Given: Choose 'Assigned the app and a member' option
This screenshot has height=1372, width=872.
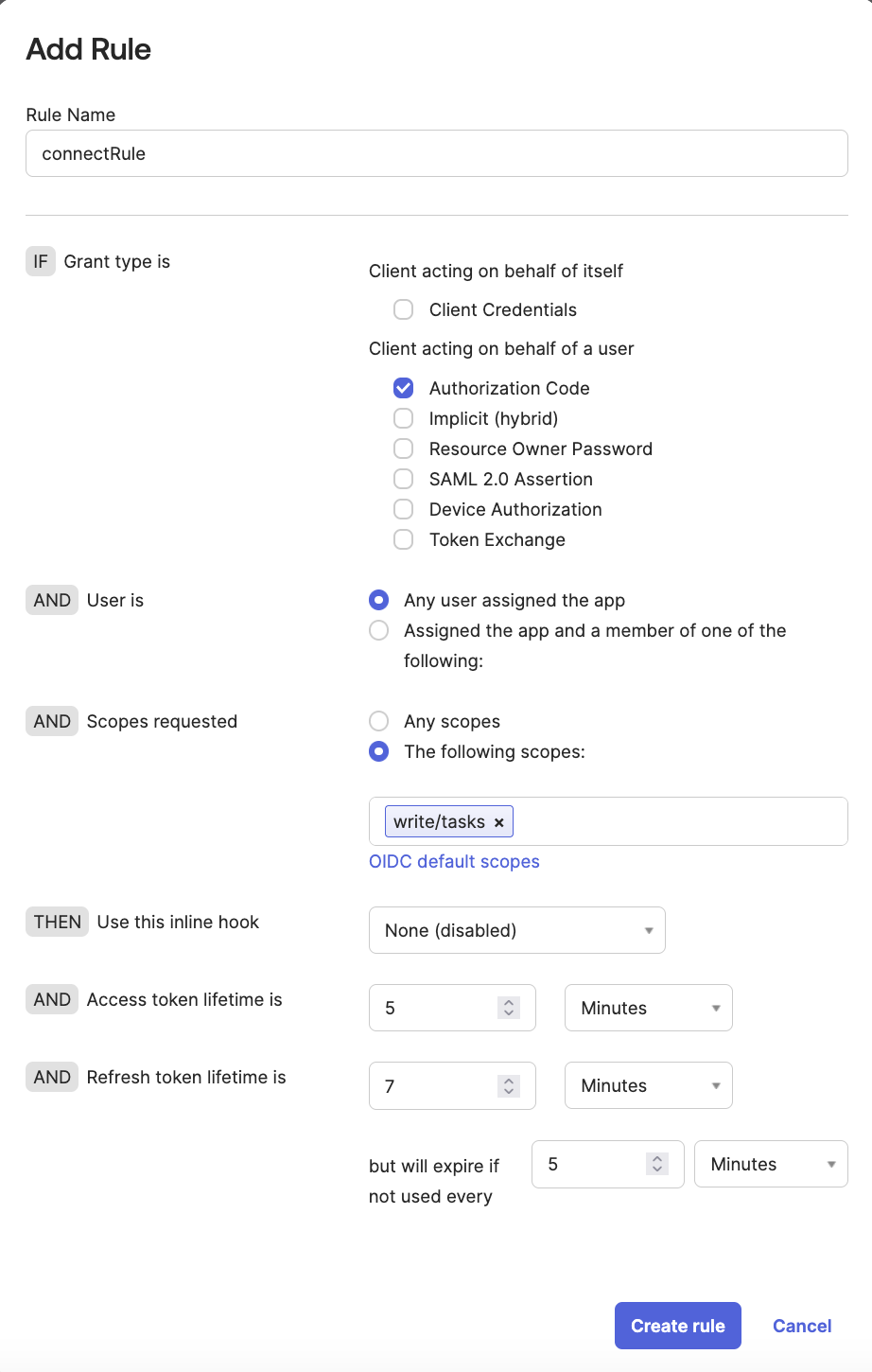Looking at the screenshot, I should click(x=378, y=630).
